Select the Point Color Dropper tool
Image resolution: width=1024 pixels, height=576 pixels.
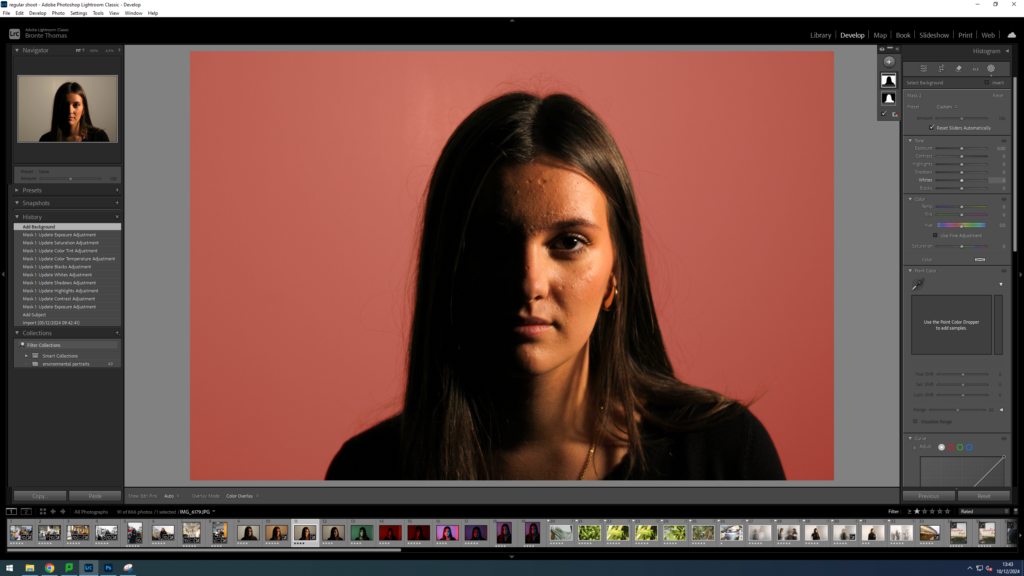pyautogui.click(x=918, y=284)
